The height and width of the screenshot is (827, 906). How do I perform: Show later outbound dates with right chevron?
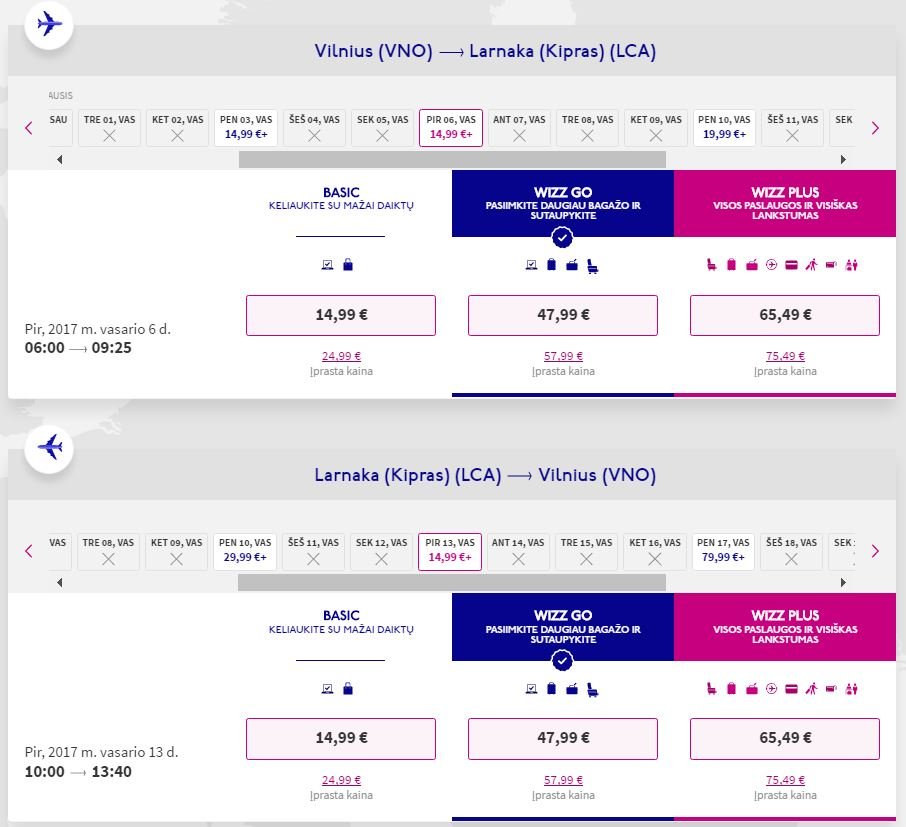875,128
